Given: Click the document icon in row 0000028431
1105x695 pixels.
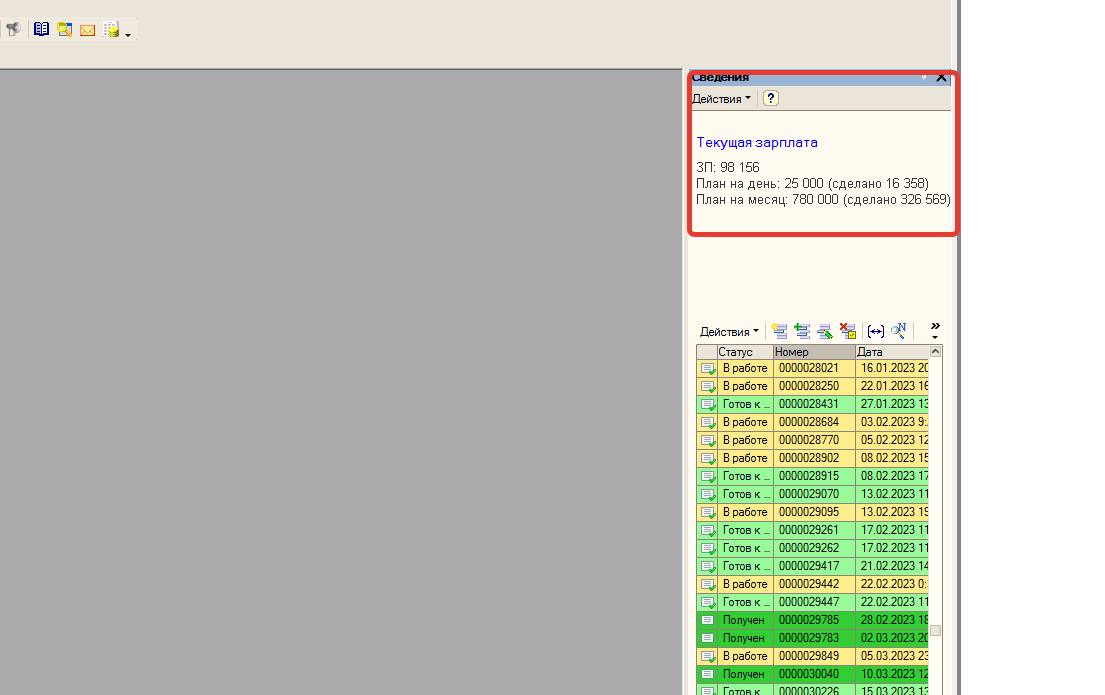Looking at the screenshot, I should coord(708,404).
